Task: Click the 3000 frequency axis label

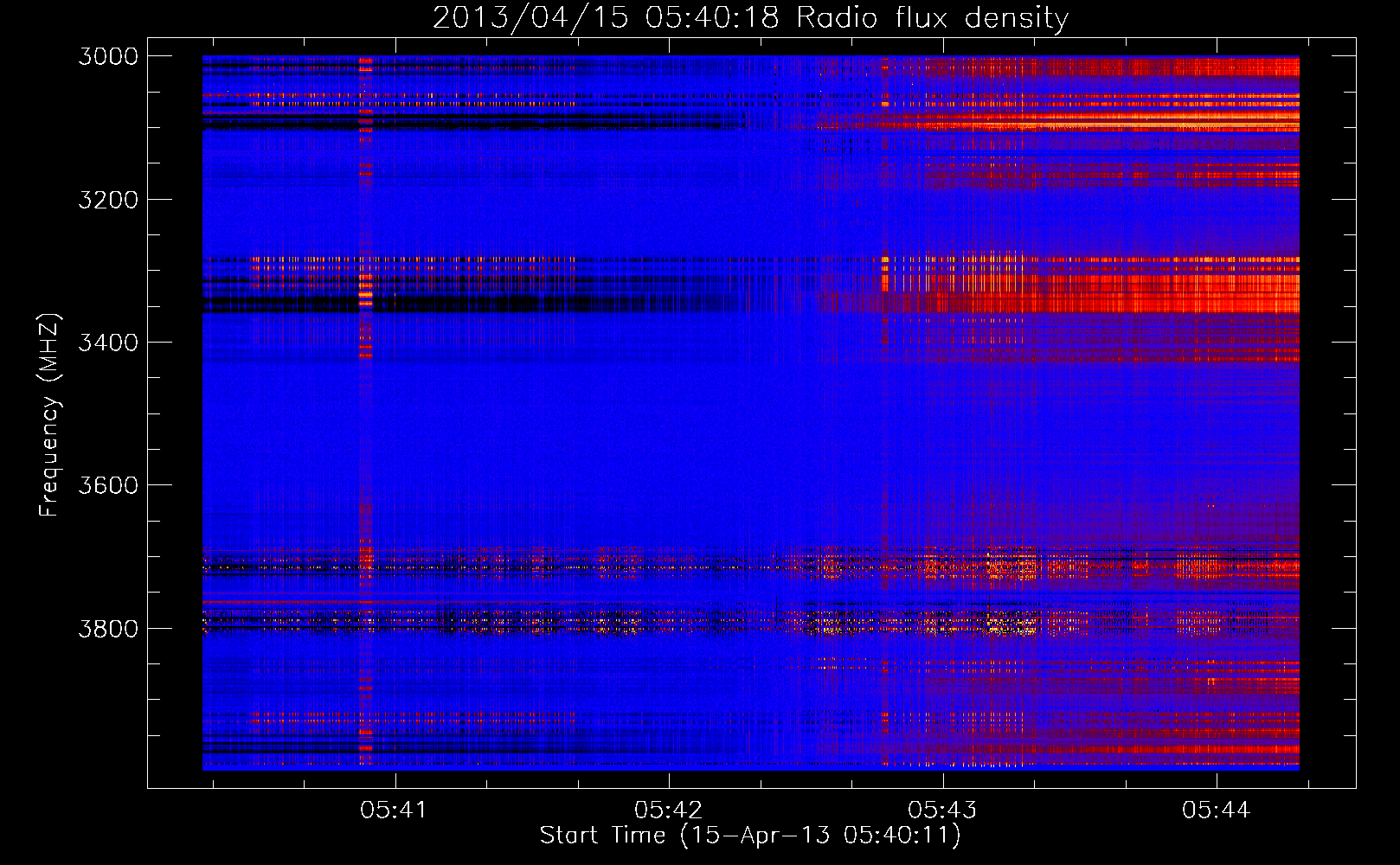Action: [x=108, y=56]
